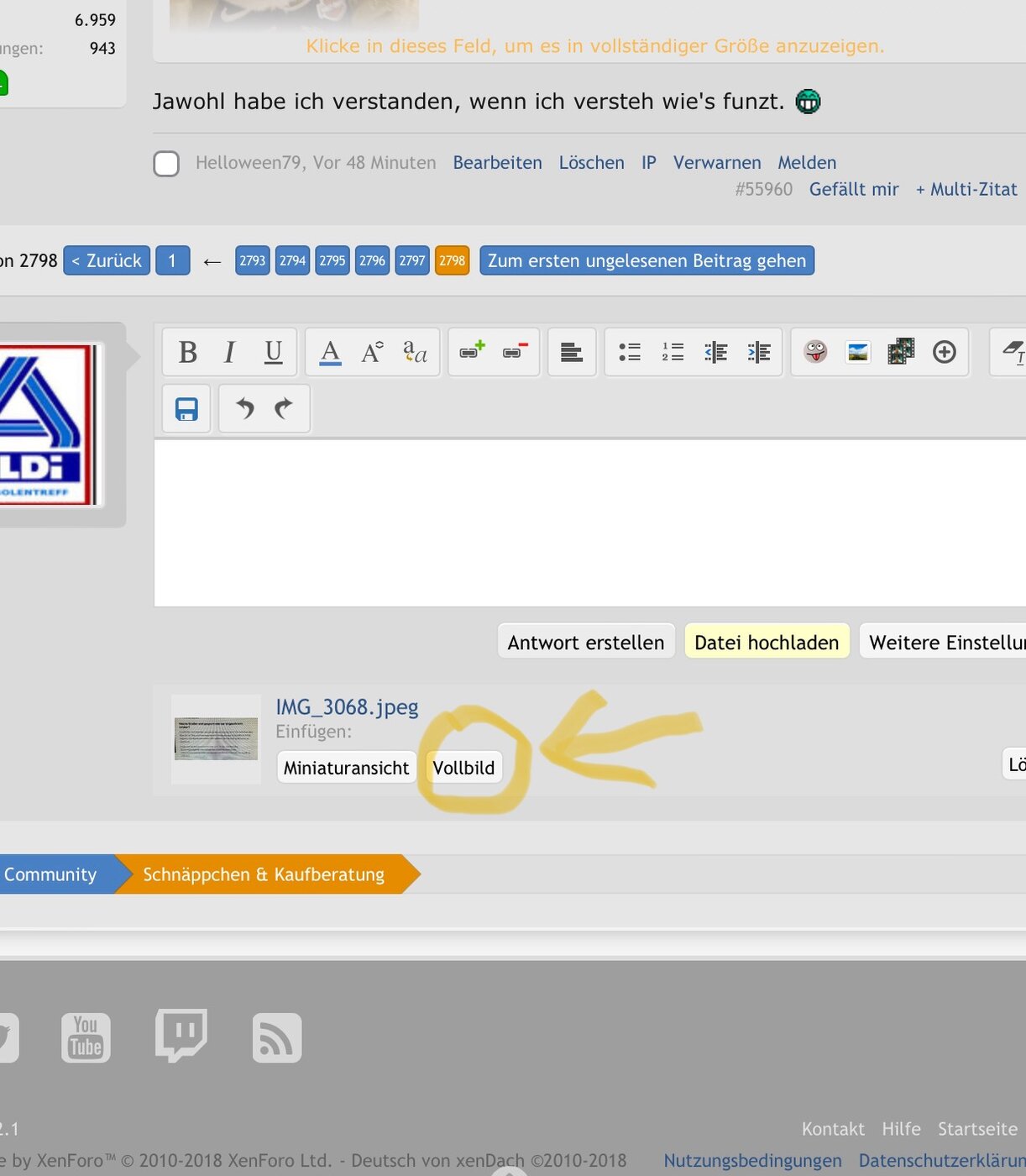Click Gefällt mir on post #55960
This screenshot has width=1026, height=1176.
854,190
